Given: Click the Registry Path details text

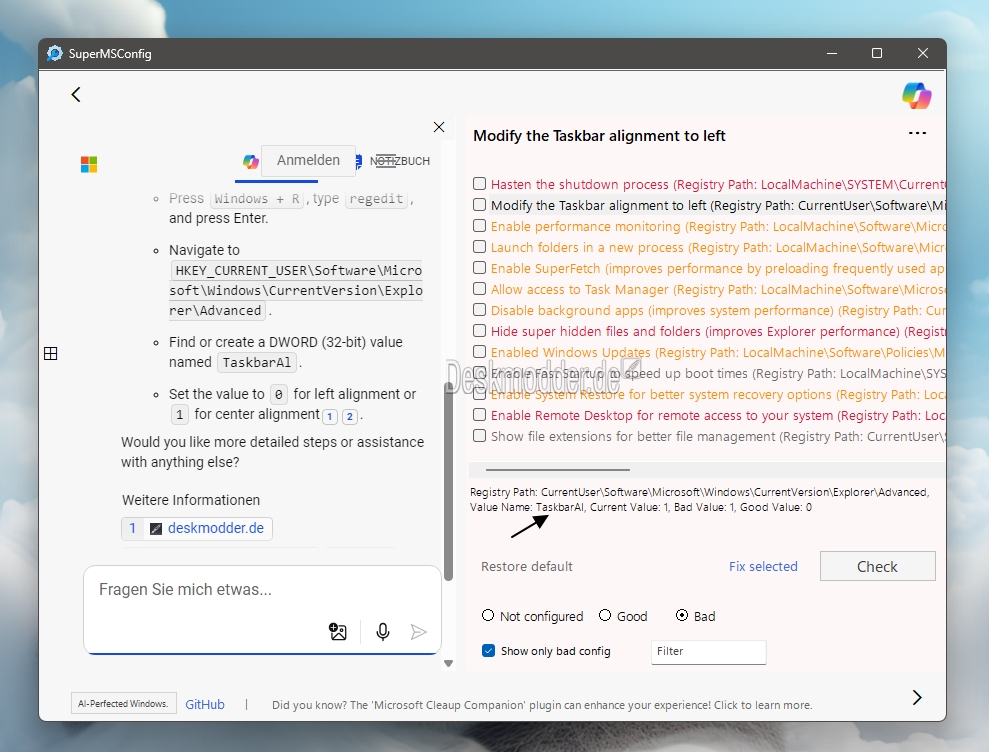Looking at the screenshot, I should 699,500.
